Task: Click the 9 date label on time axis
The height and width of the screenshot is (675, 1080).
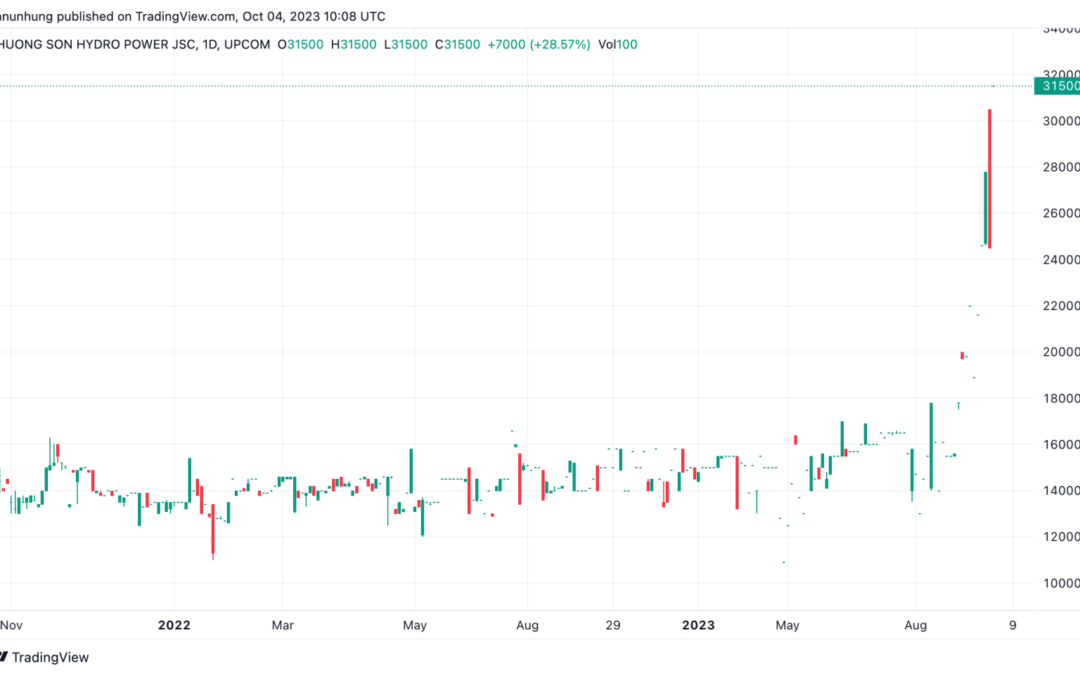Action: 1012,625
